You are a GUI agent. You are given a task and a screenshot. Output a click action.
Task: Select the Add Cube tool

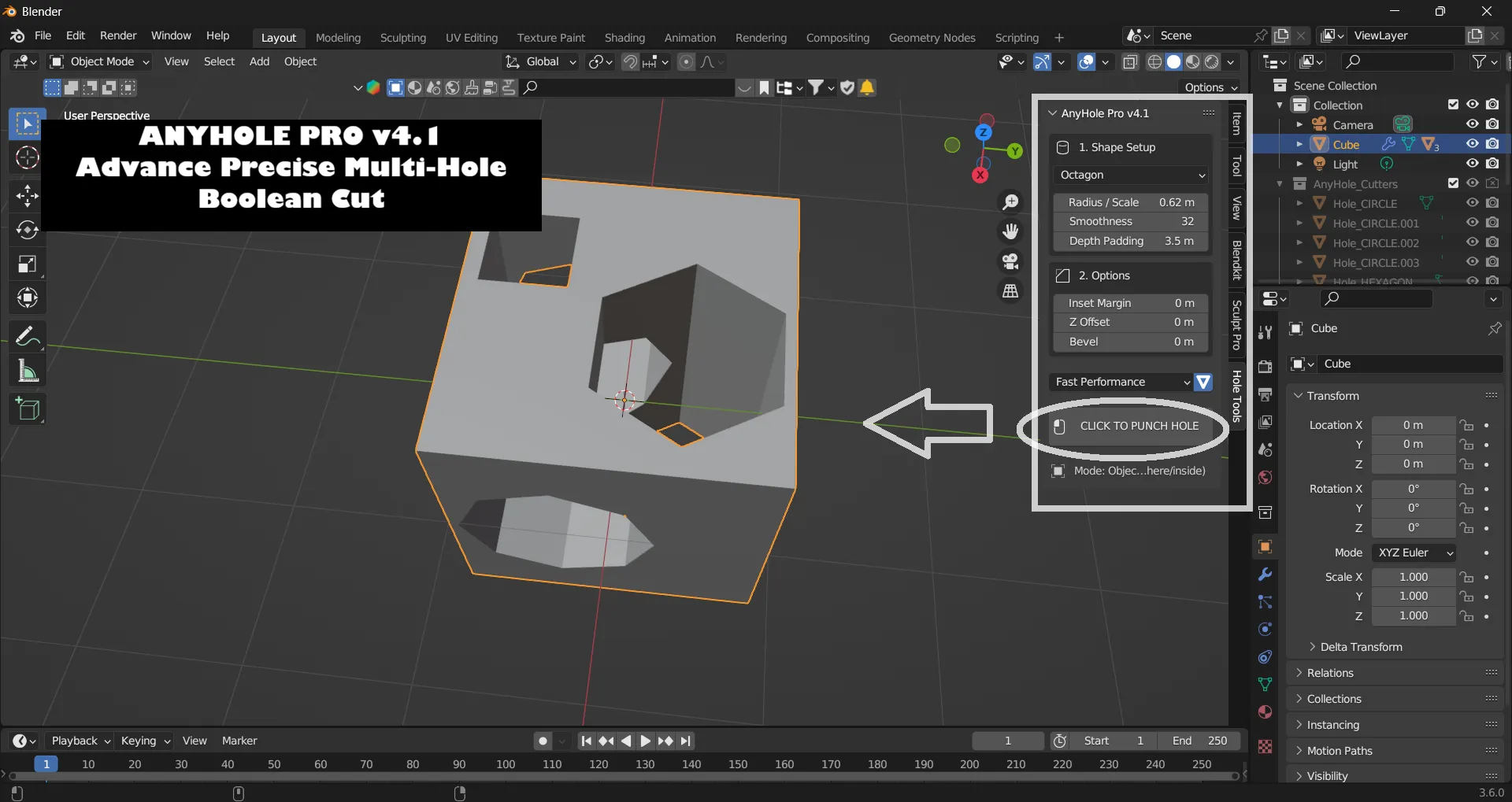coord(28,409)
